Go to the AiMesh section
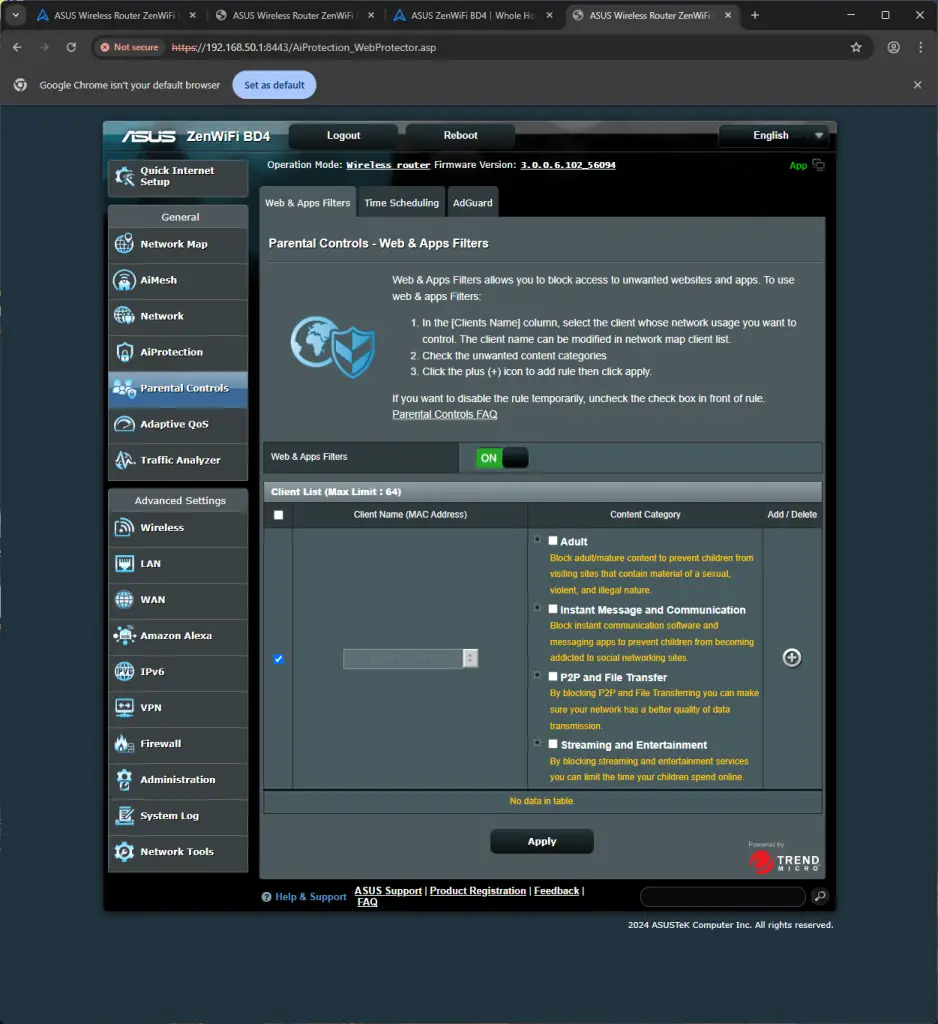Viewport: 938px width, 1024px height. 178,280
